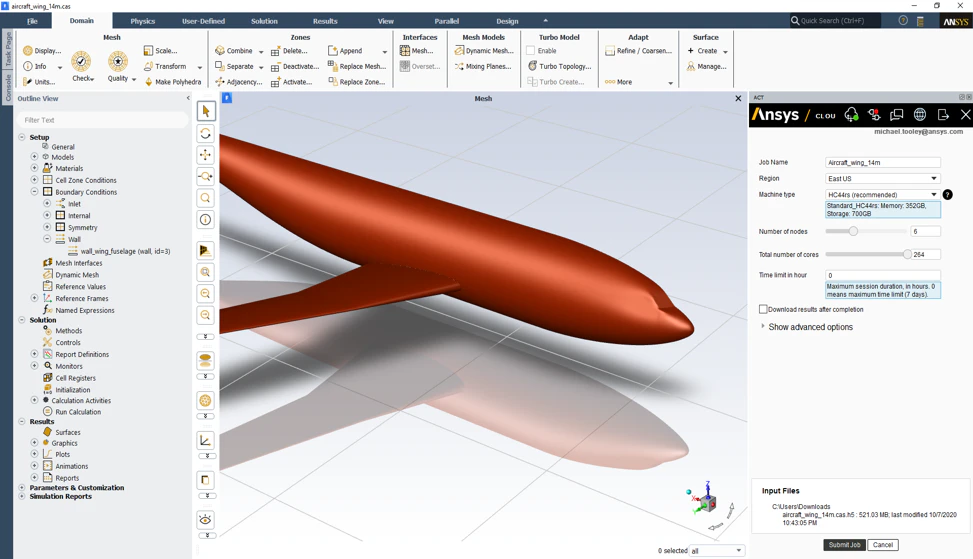Open the Adjacency zones tool
Image resolution: width=973 pixels, height=559 pixels.
(x=239, y=82)
